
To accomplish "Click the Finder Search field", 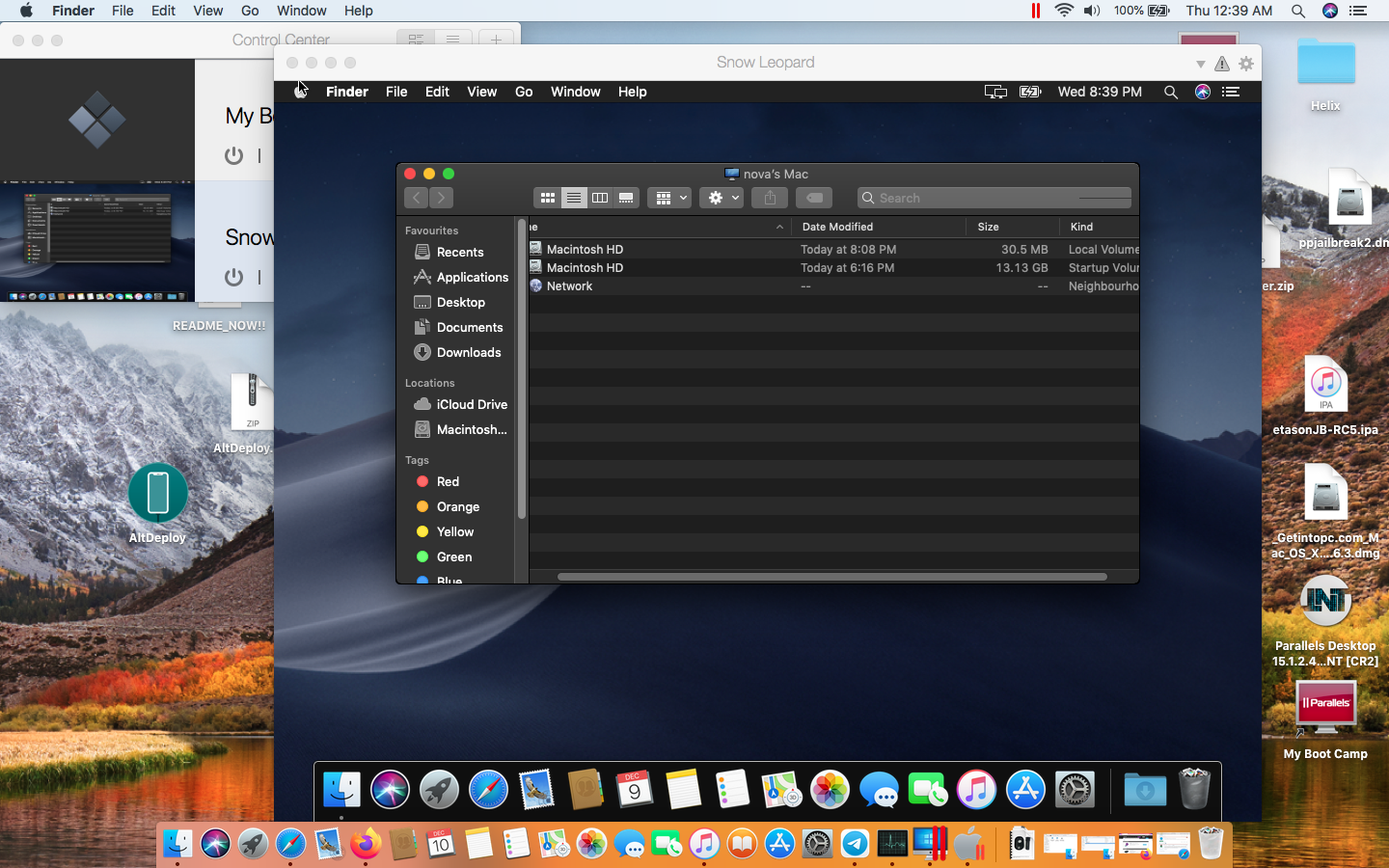I will click(994, 198).
